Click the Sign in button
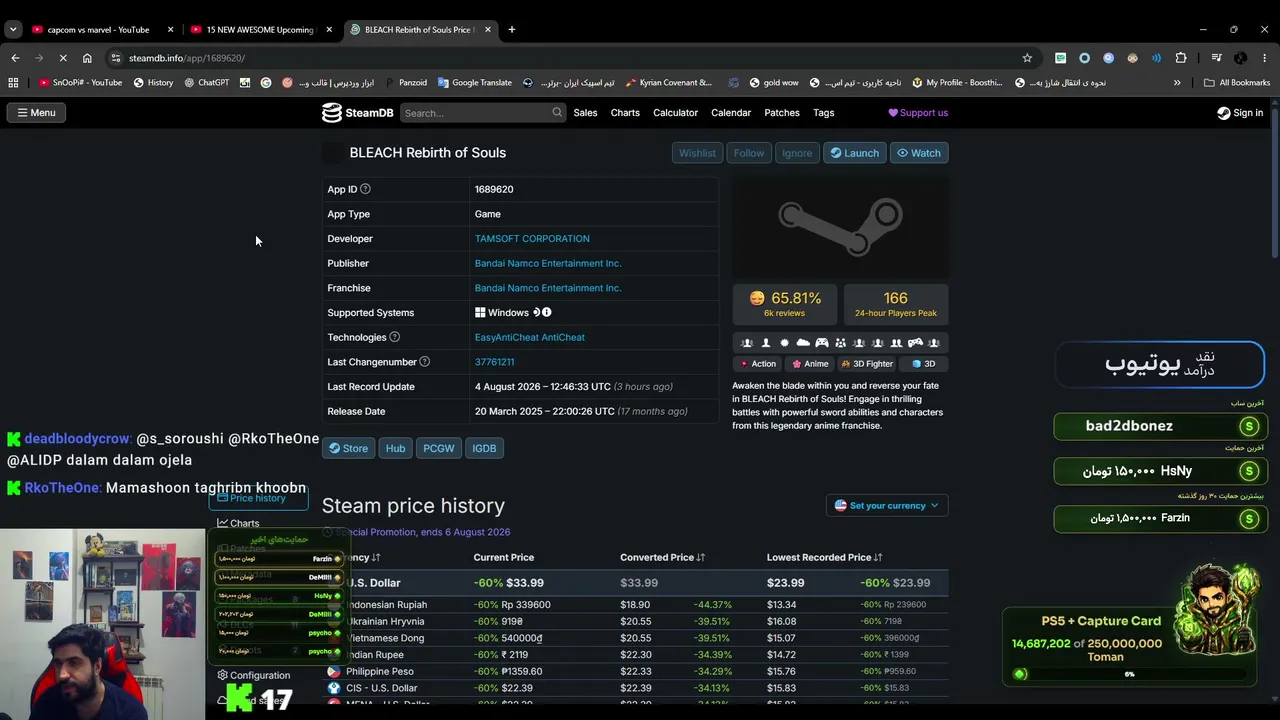Screen dimensions: 1280x720 [1240, 113]
